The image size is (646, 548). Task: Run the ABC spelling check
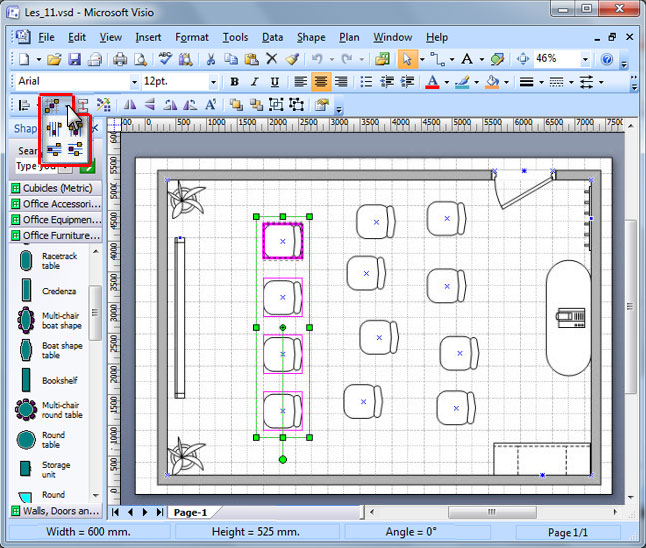click(x=165, y=59)
